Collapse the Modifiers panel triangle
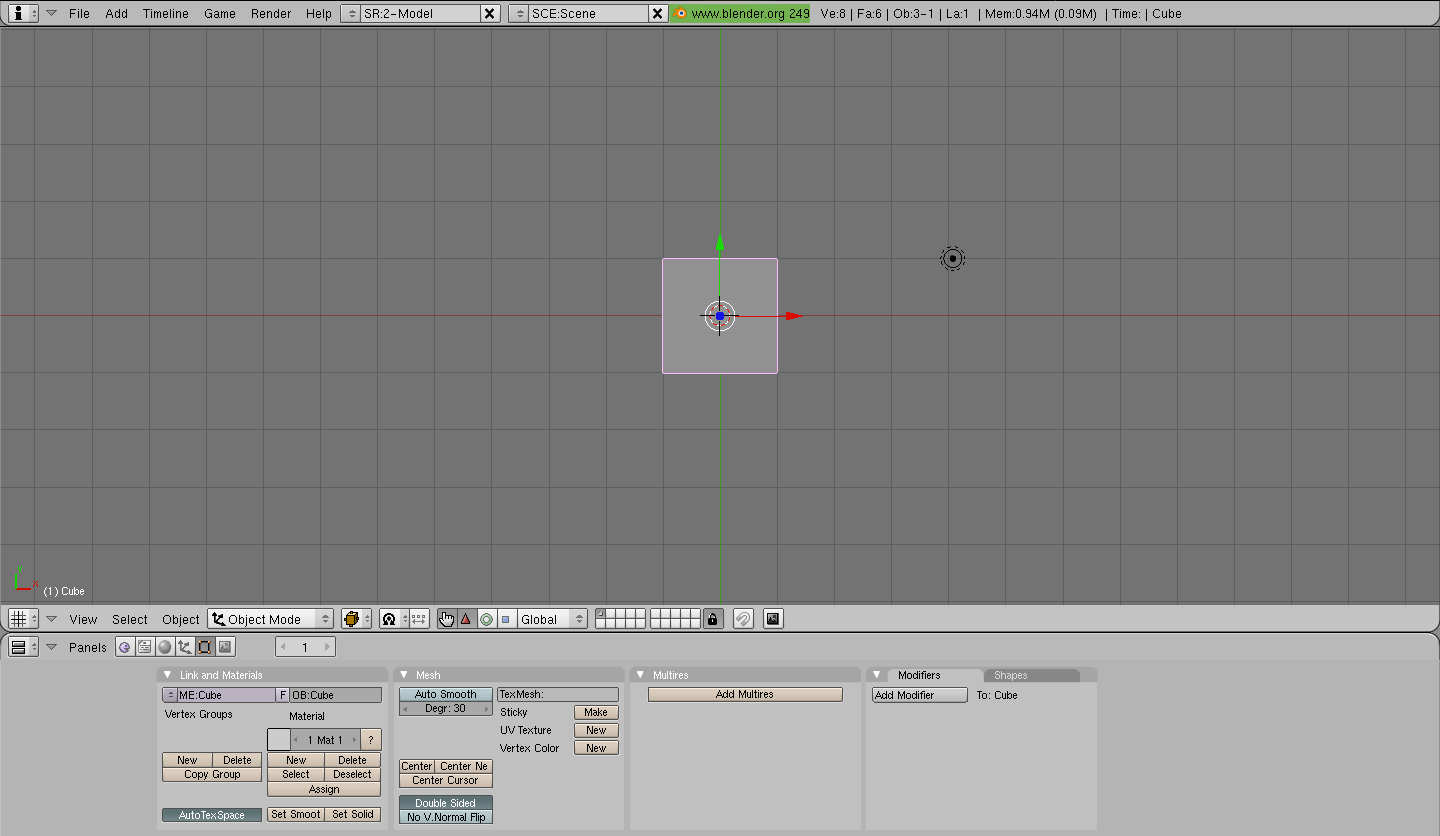The height and width of the screenshot is (836, 1440). 877,675
